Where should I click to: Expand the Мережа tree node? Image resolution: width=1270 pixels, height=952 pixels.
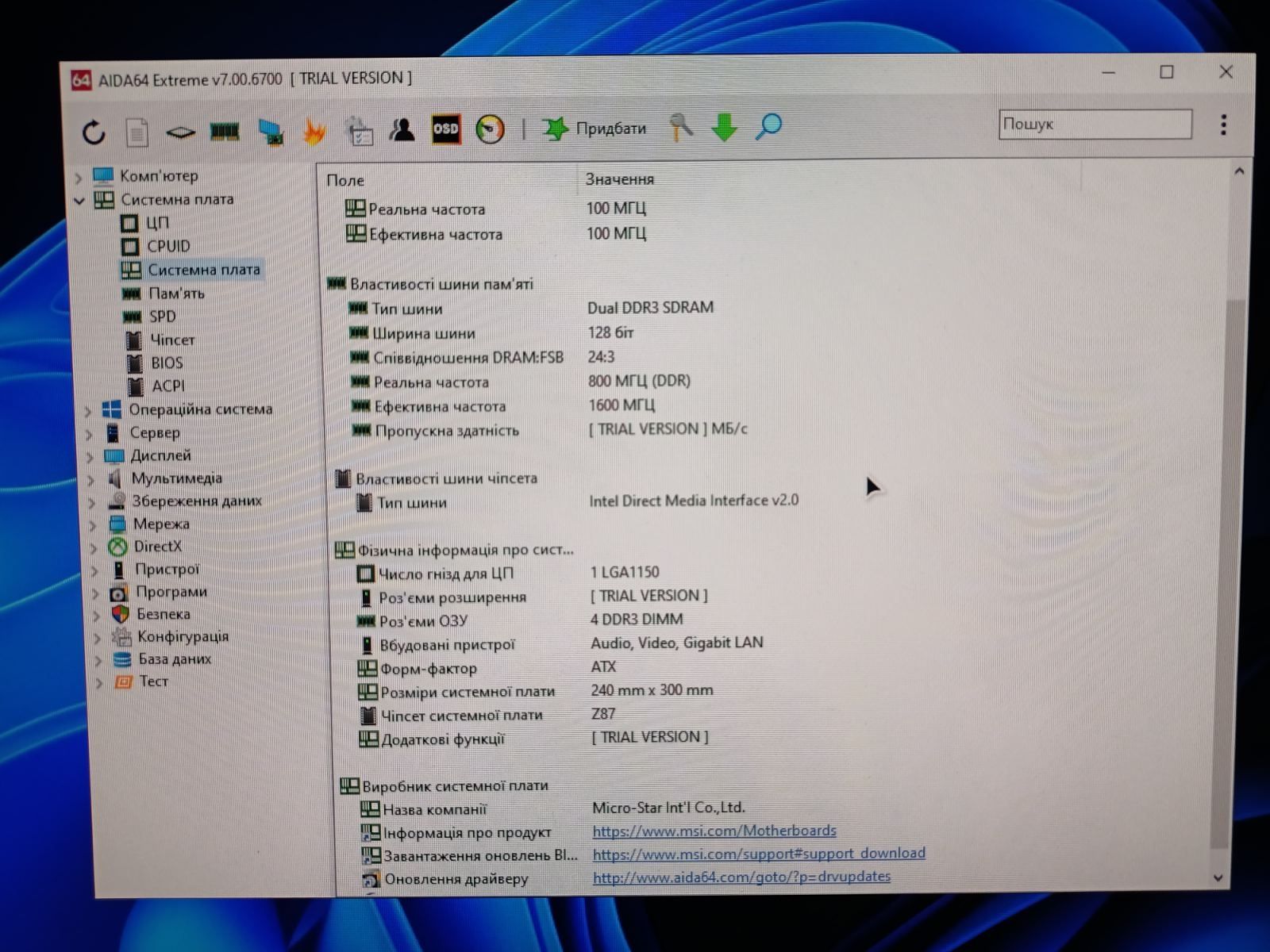(x=92, y=525)
